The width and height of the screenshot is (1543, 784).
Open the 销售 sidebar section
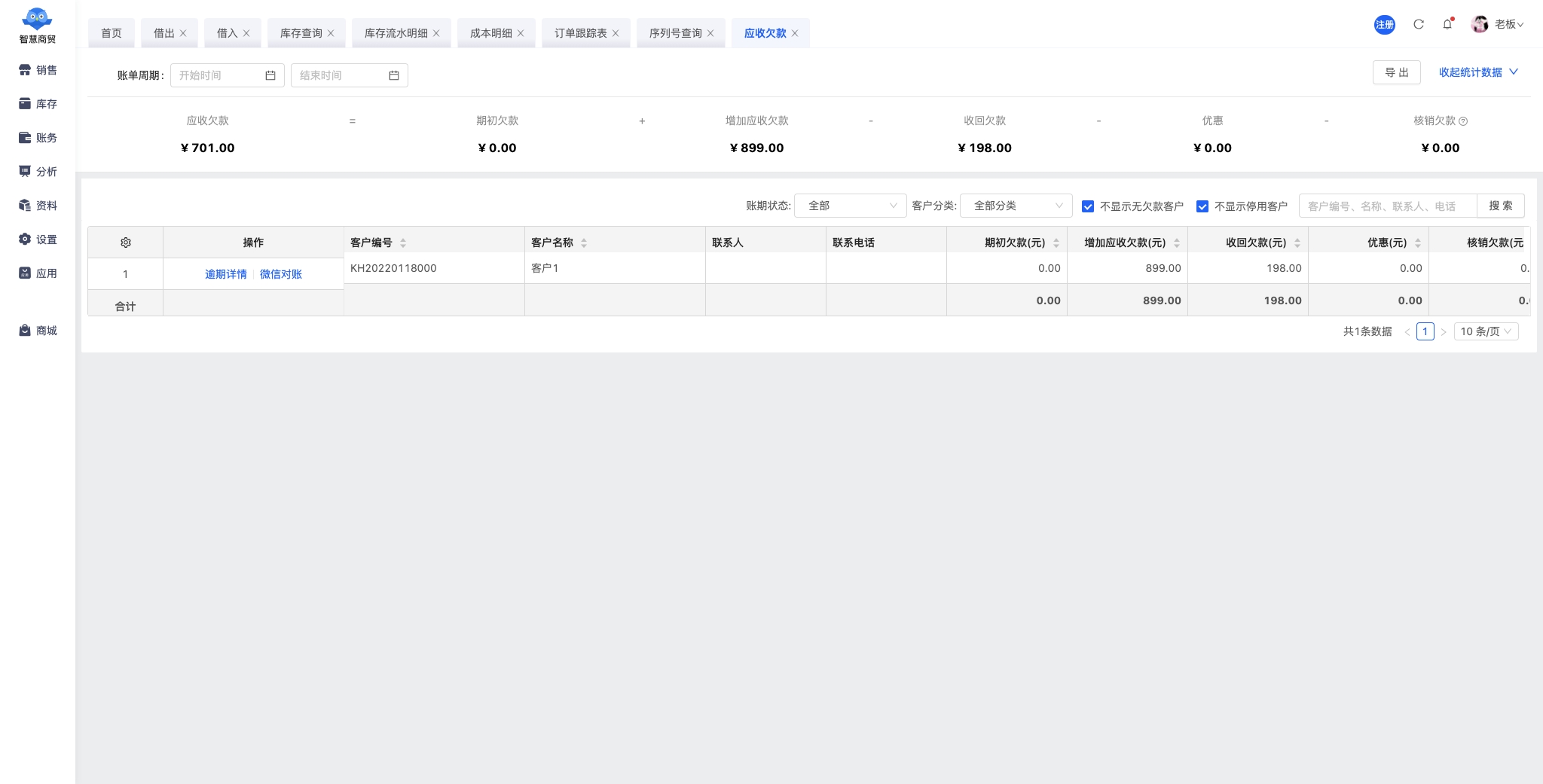coord(38,70)
